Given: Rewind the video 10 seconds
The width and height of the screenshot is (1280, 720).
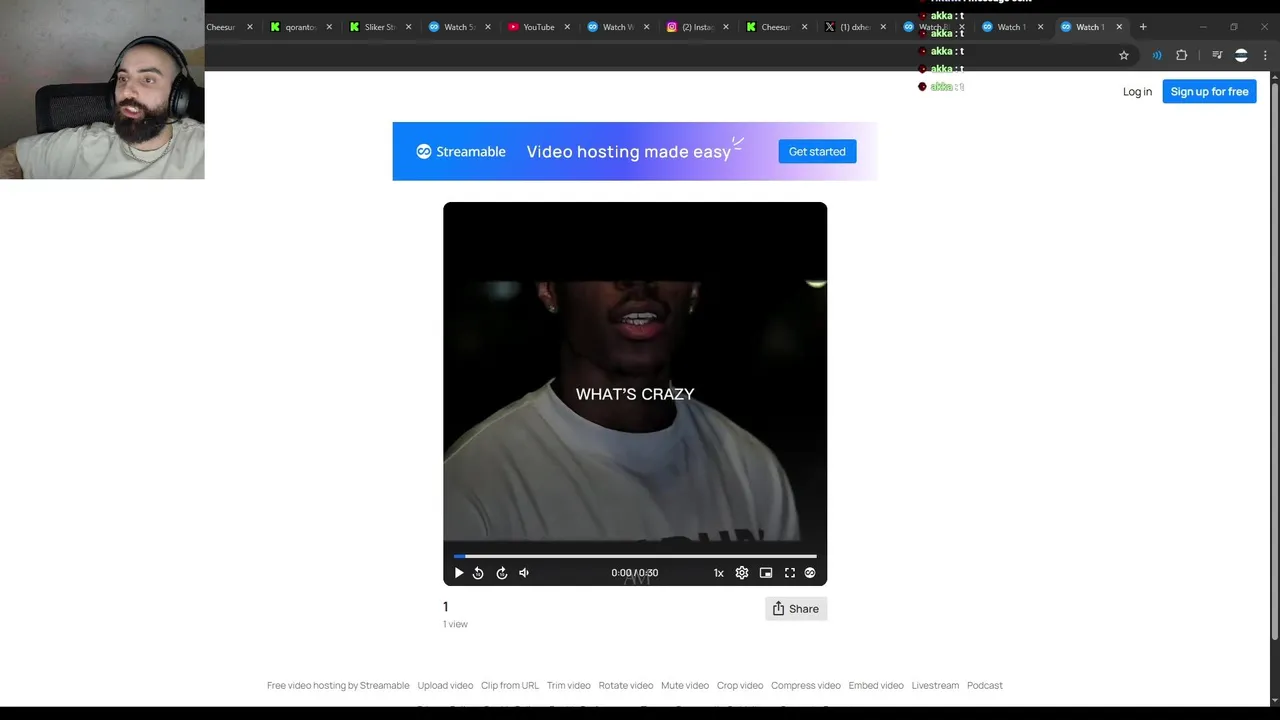Looking at the screenshot, I should tap(478, 573).
